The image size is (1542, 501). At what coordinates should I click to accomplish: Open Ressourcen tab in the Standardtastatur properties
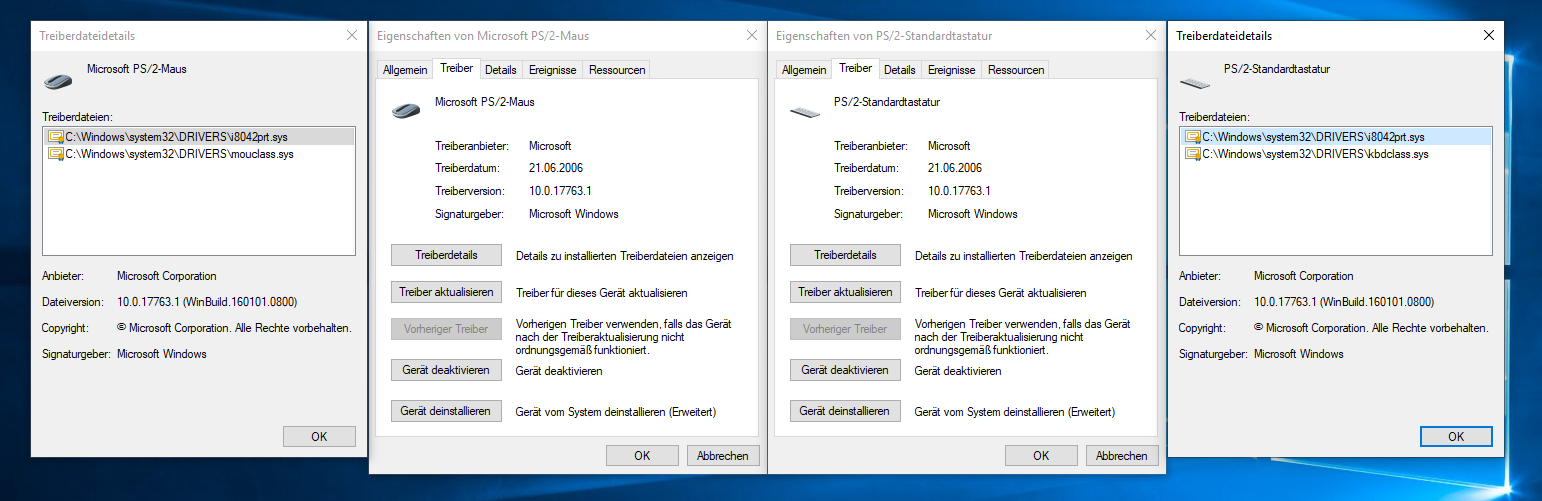[1016, 70]
